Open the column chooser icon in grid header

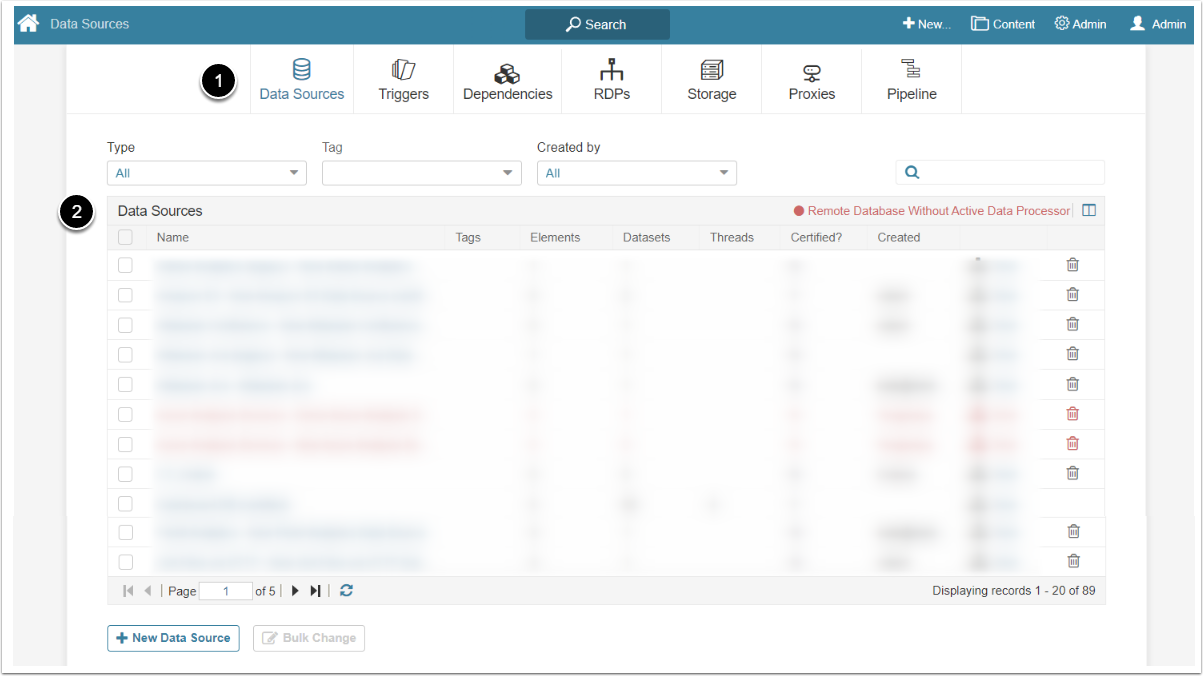pyautogui.click(x=1090, y=211)
